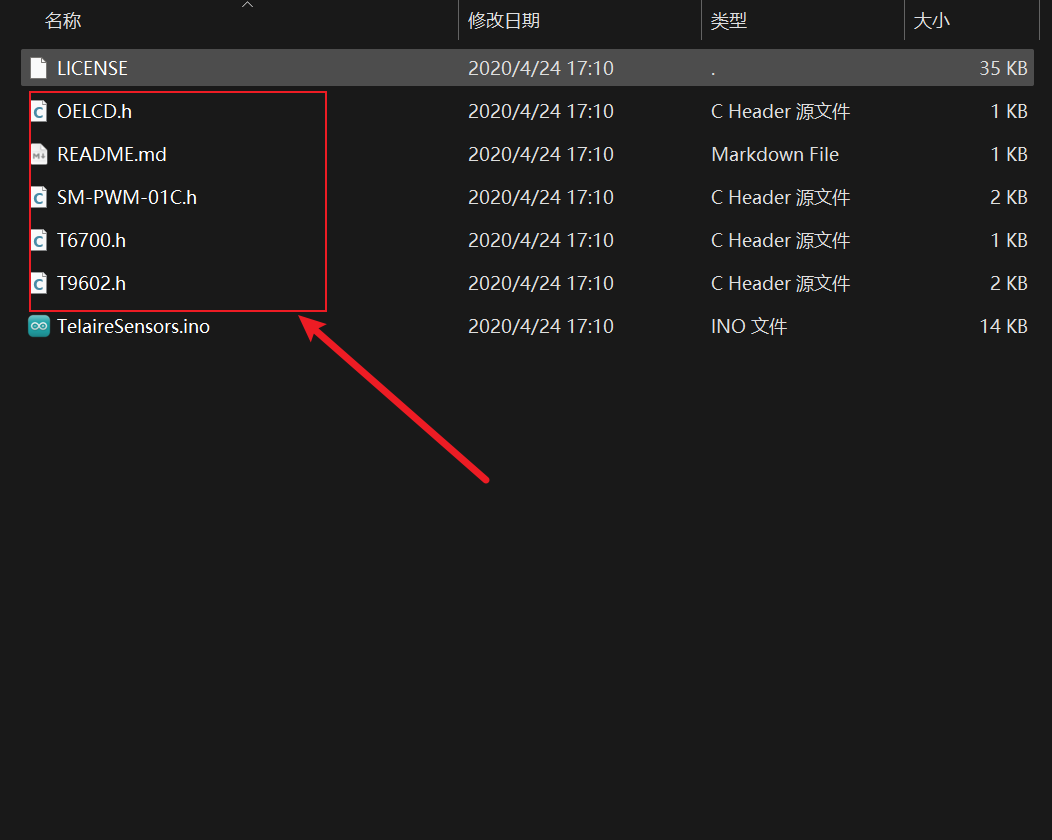This screenshot has width=1052, height=840.
Task: Click the TelaireSensors.ino Arduino icon
Action: click(39, 326)
